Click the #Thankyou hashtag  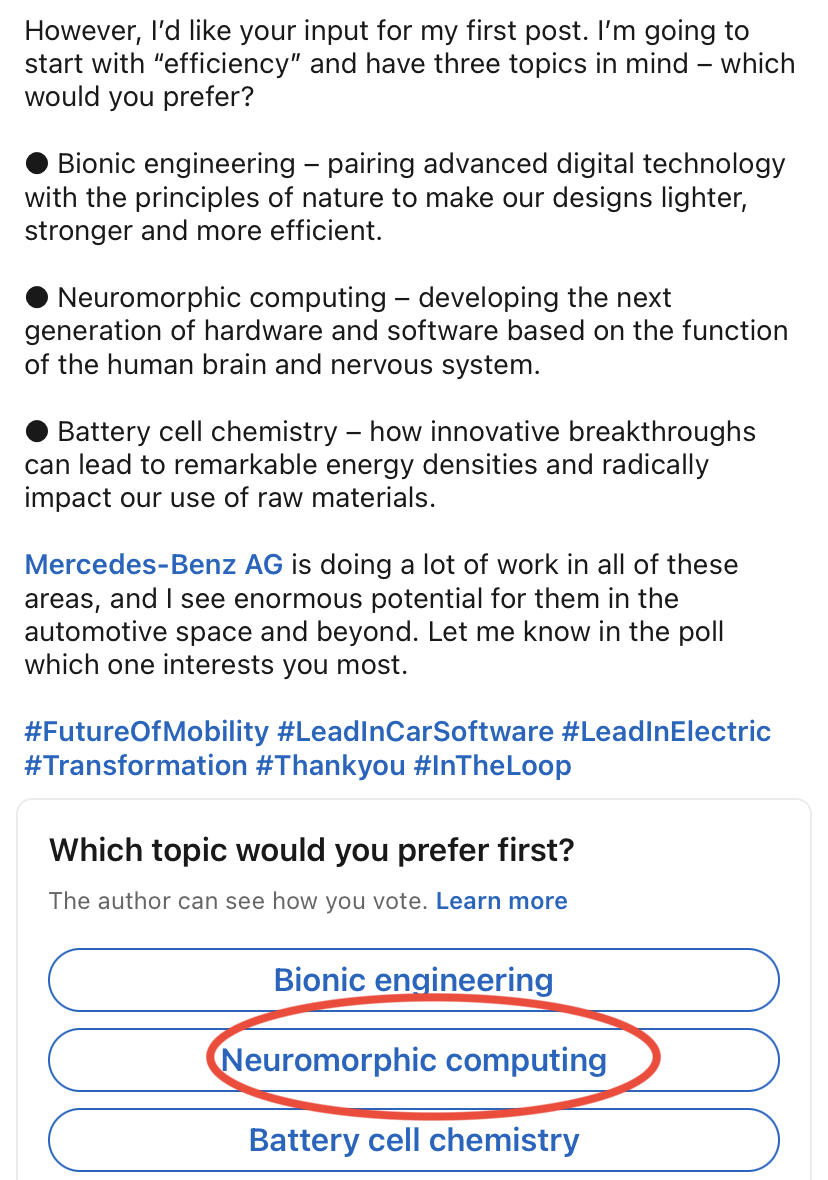coord(330,766)
